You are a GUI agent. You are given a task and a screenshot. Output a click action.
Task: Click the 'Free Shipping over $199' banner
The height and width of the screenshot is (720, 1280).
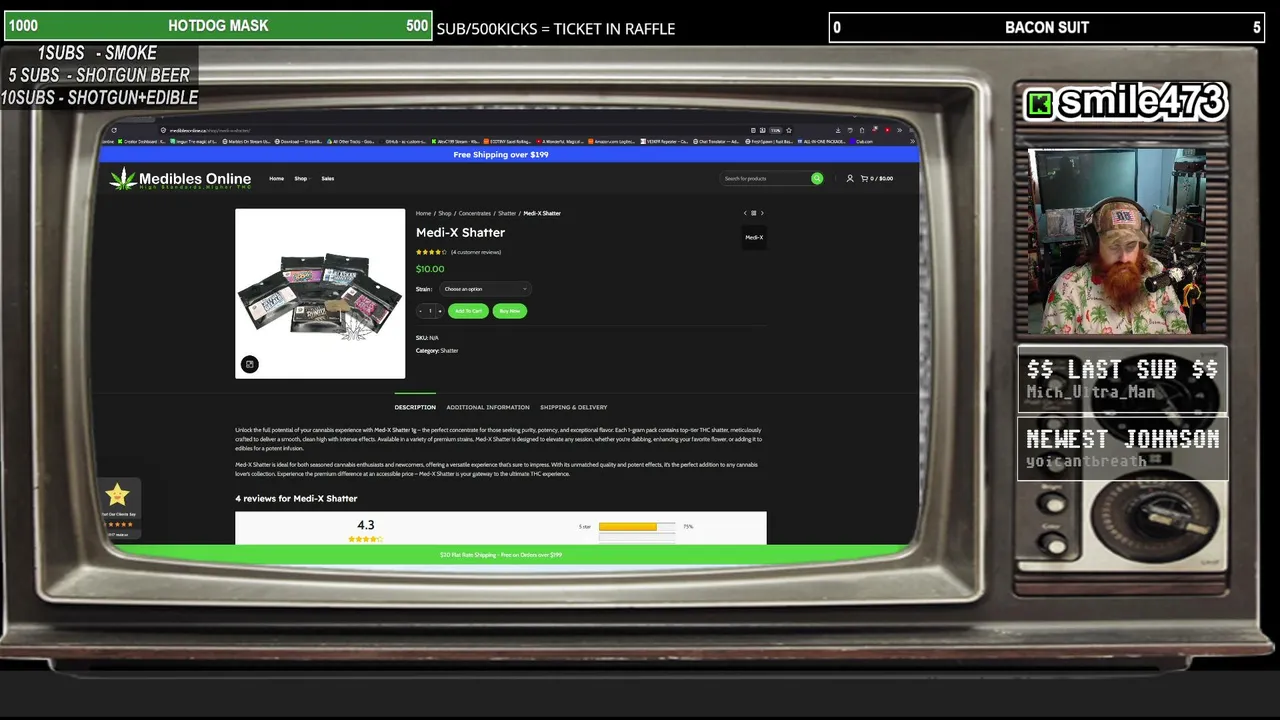point(501,155)
